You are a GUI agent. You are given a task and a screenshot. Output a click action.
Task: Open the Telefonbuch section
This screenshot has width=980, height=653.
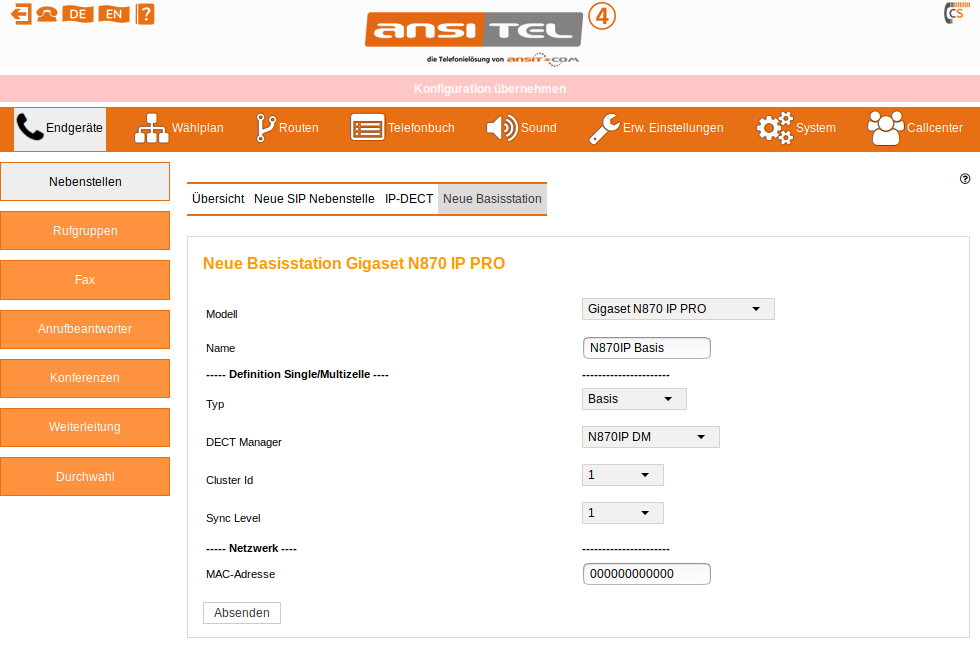[402, 128]
